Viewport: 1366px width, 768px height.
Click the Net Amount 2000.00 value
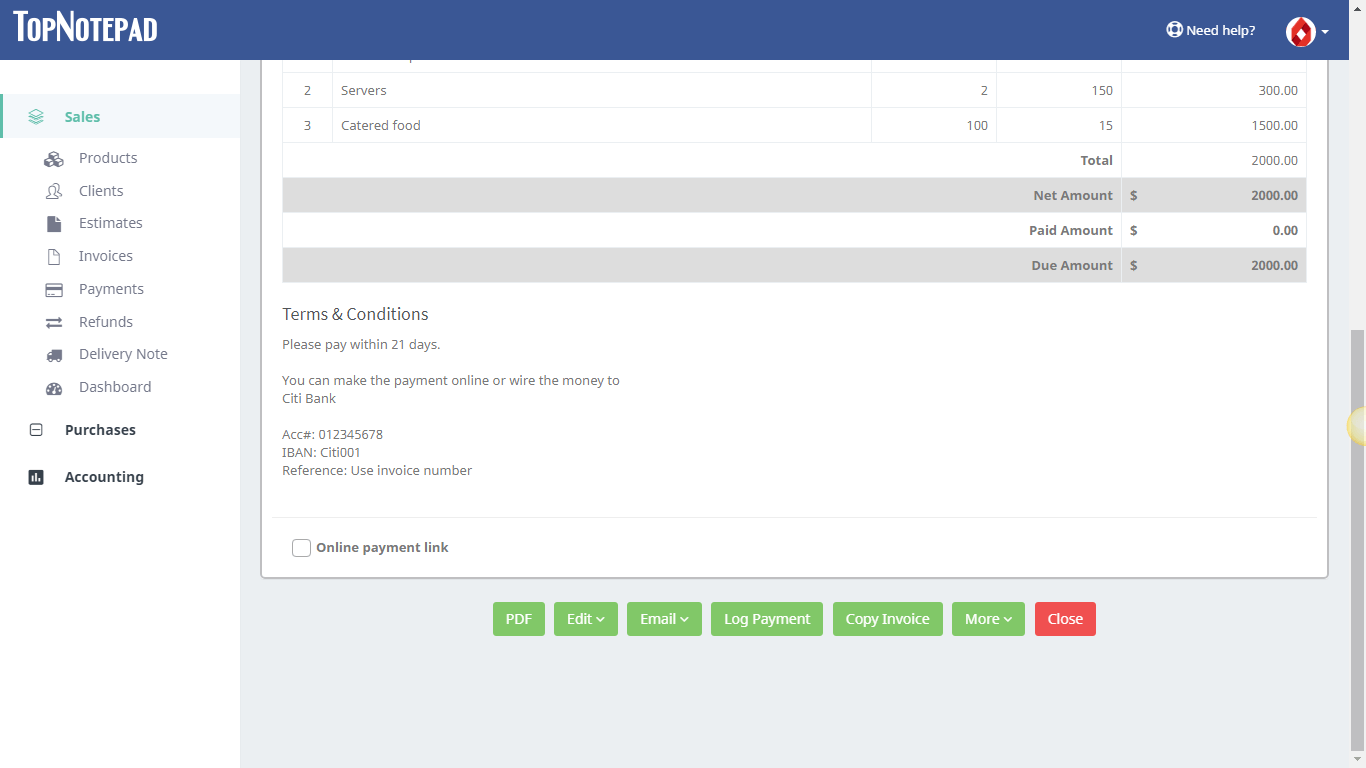tap(1274, 195)
